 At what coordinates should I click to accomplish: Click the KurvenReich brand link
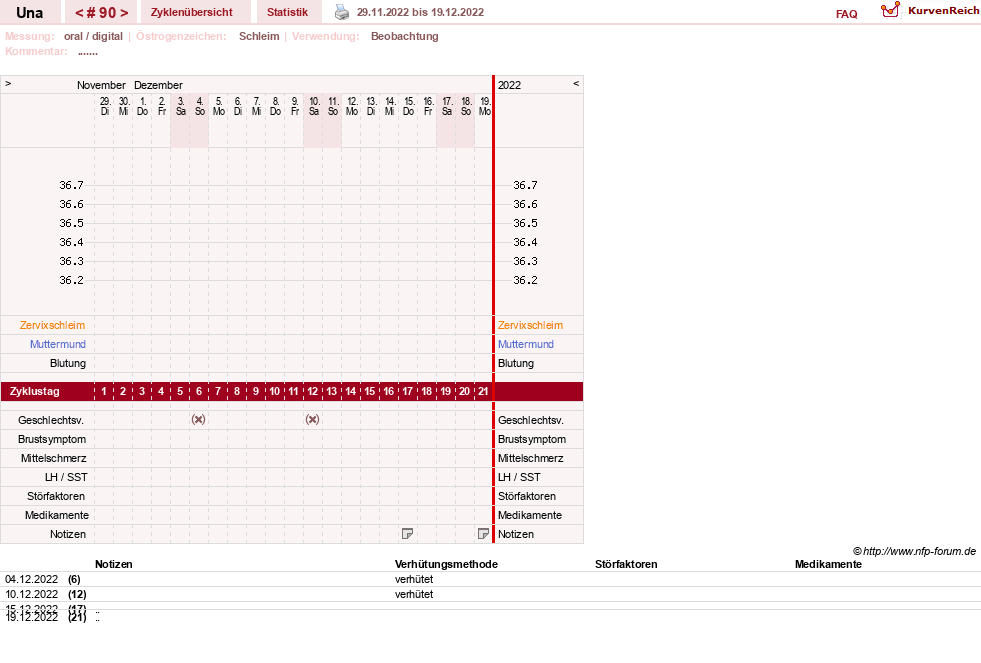click(943, 11)
